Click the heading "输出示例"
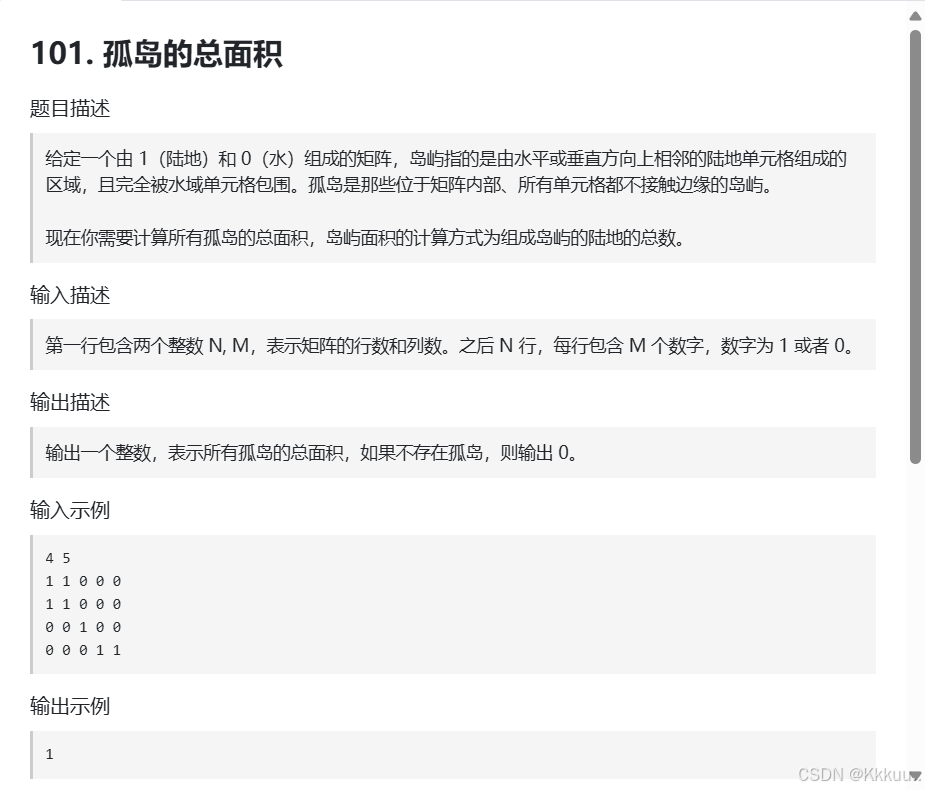Screen dimensions: 925x790 click(70, 706)
